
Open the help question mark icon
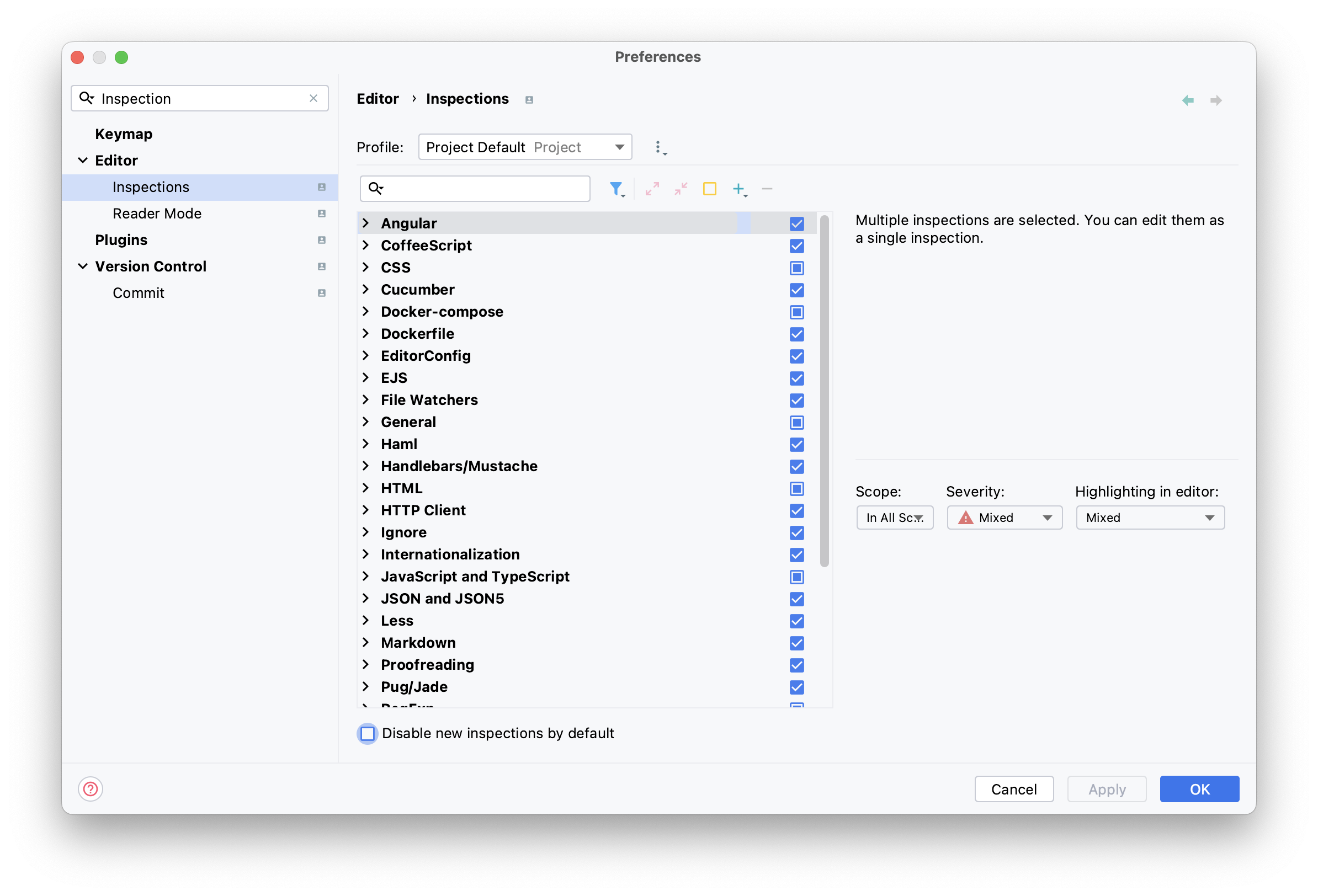click(x=90, y=789)
